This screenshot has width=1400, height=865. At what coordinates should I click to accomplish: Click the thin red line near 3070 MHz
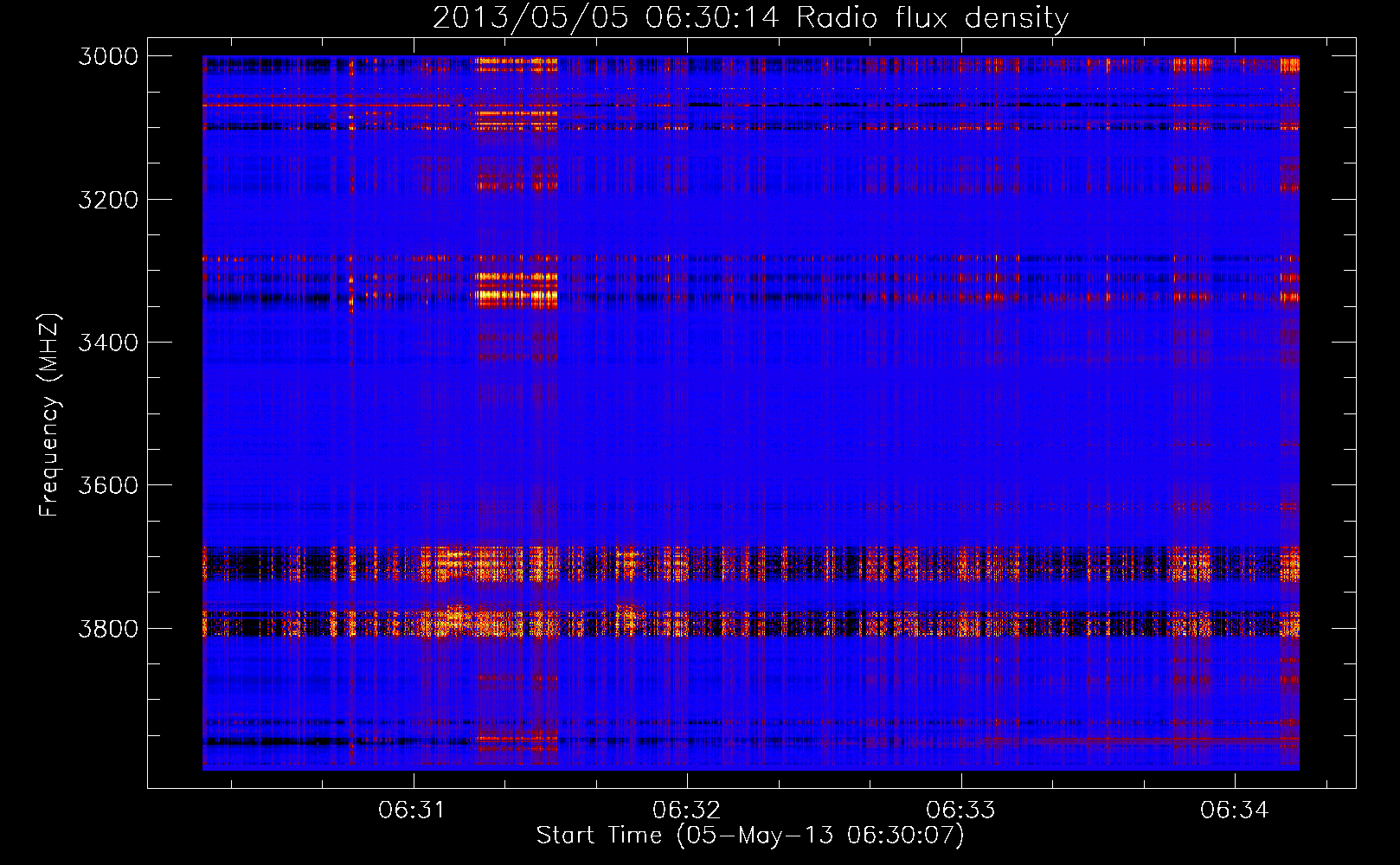click(x=750, y=106)
